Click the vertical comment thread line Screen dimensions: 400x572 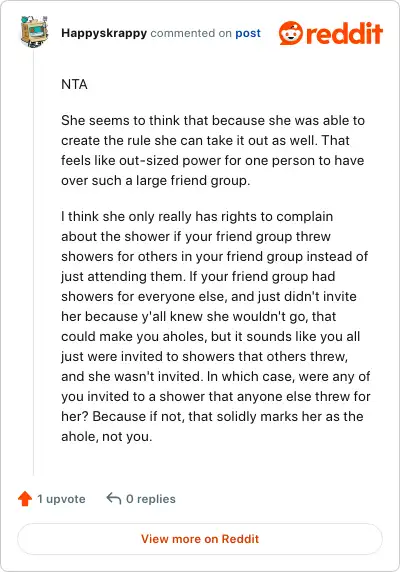(x=34, y=261)
